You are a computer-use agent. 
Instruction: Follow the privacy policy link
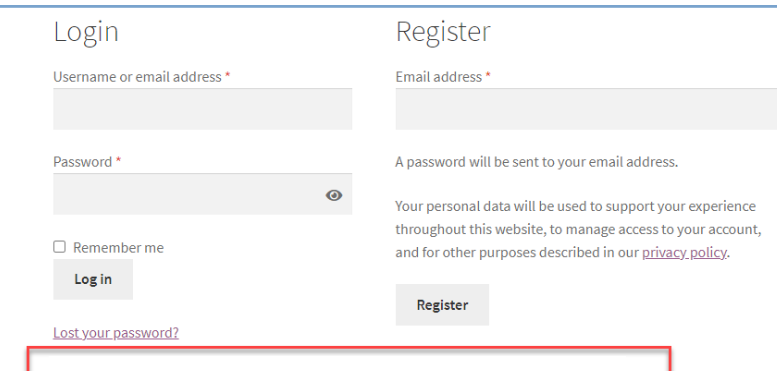coord(684,253)
